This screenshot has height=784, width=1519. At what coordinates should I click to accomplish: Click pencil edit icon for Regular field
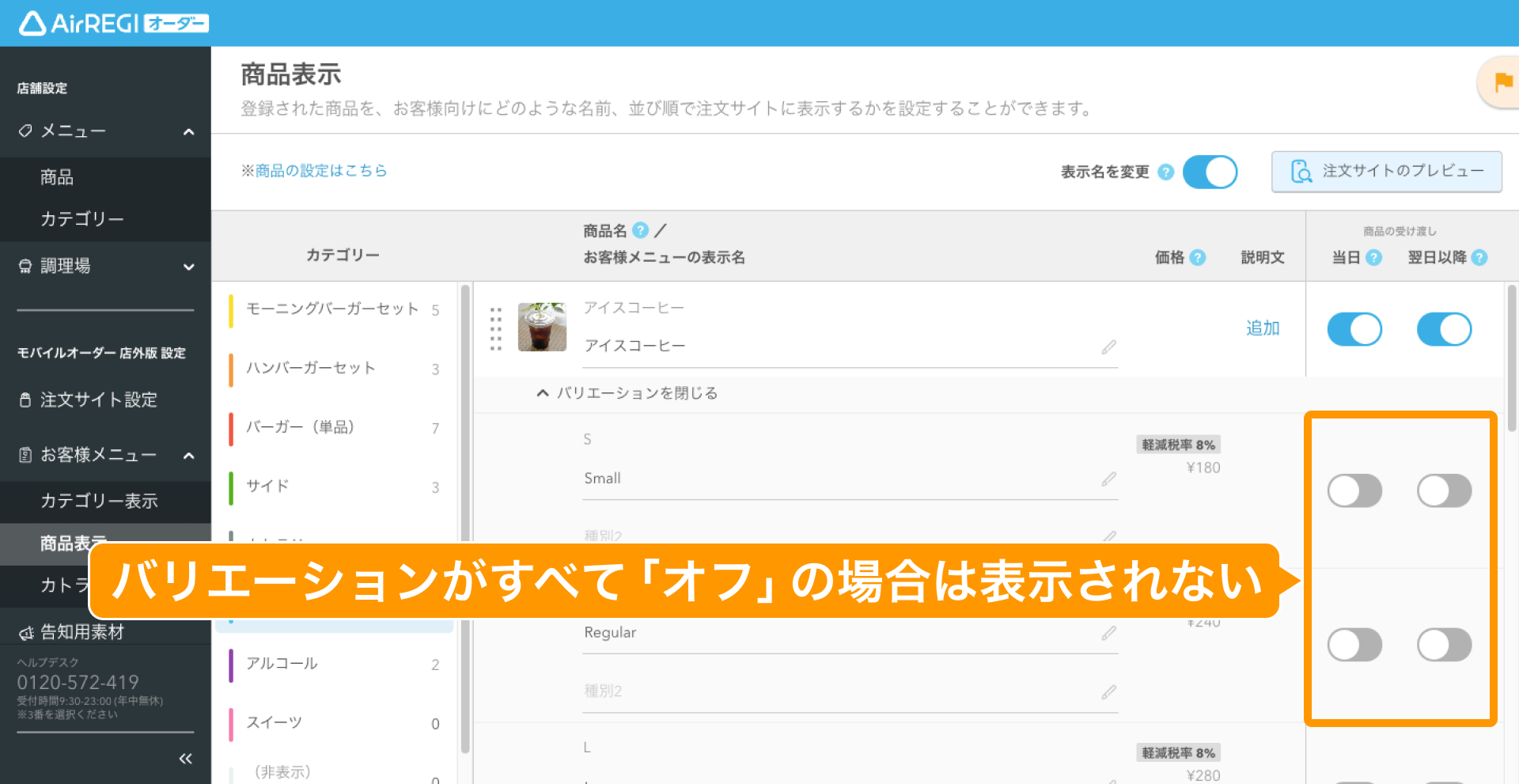click(x=1109, y=633)
